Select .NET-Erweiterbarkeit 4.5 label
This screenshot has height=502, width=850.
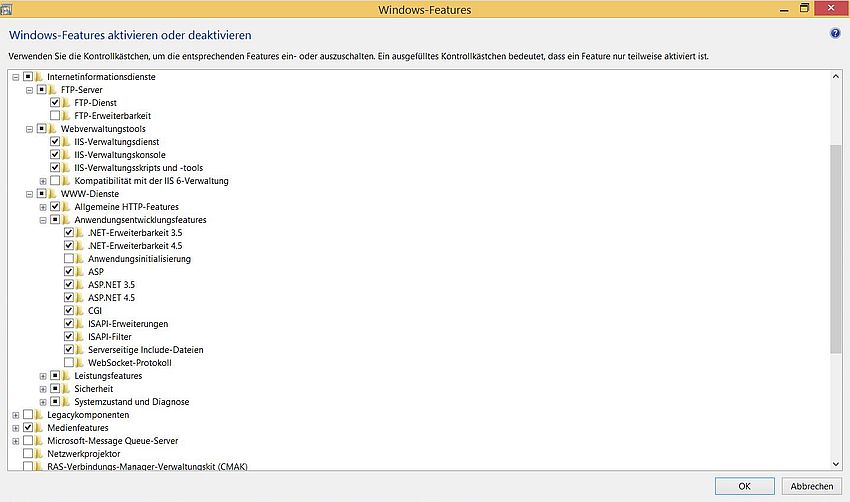click(x=135, y=246)
